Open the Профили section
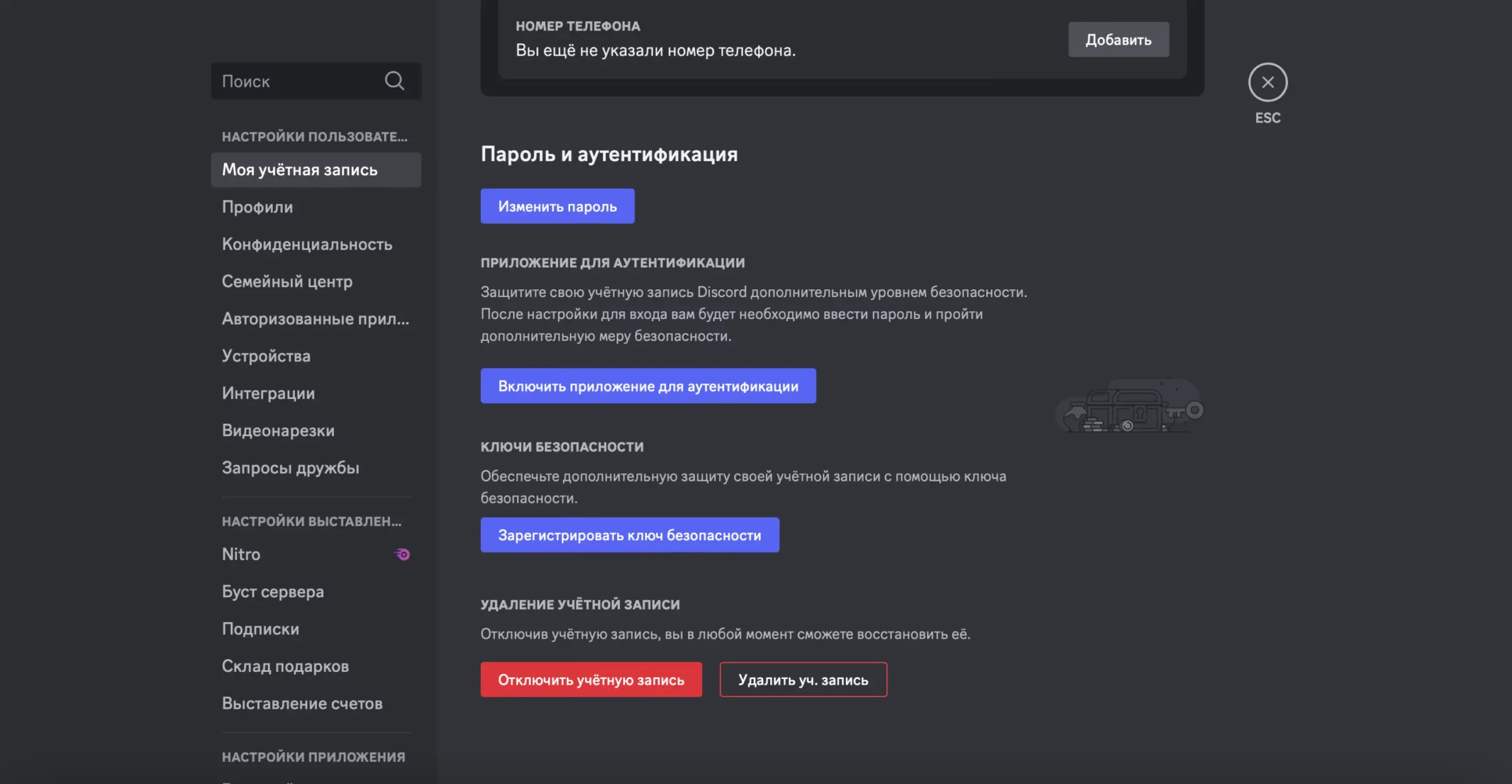The width and height of the screenshot is (1512, 784). (x=258, y=207)
